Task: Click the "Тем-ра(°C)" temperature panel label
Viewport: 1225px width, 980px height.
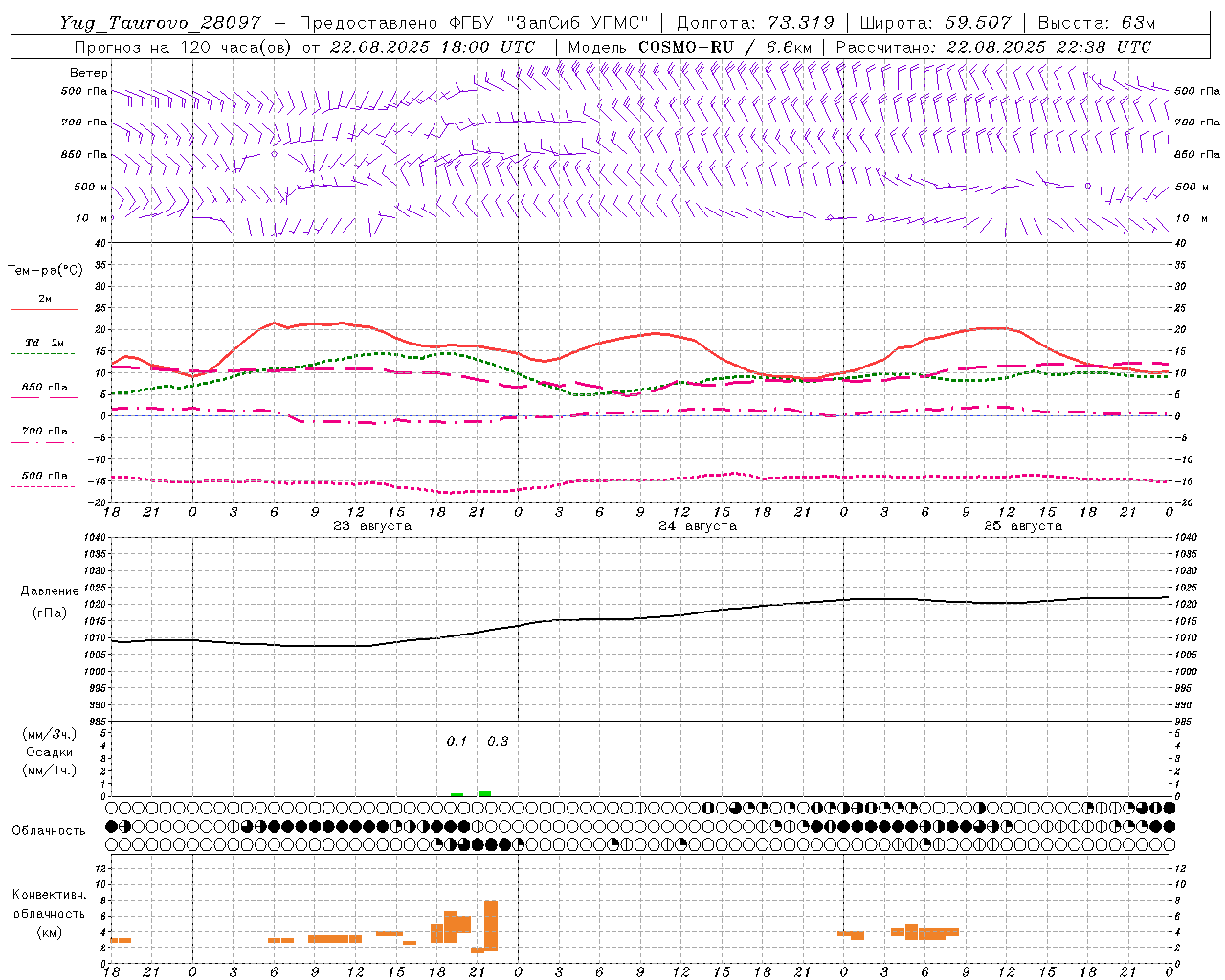Action: (45, 271)
